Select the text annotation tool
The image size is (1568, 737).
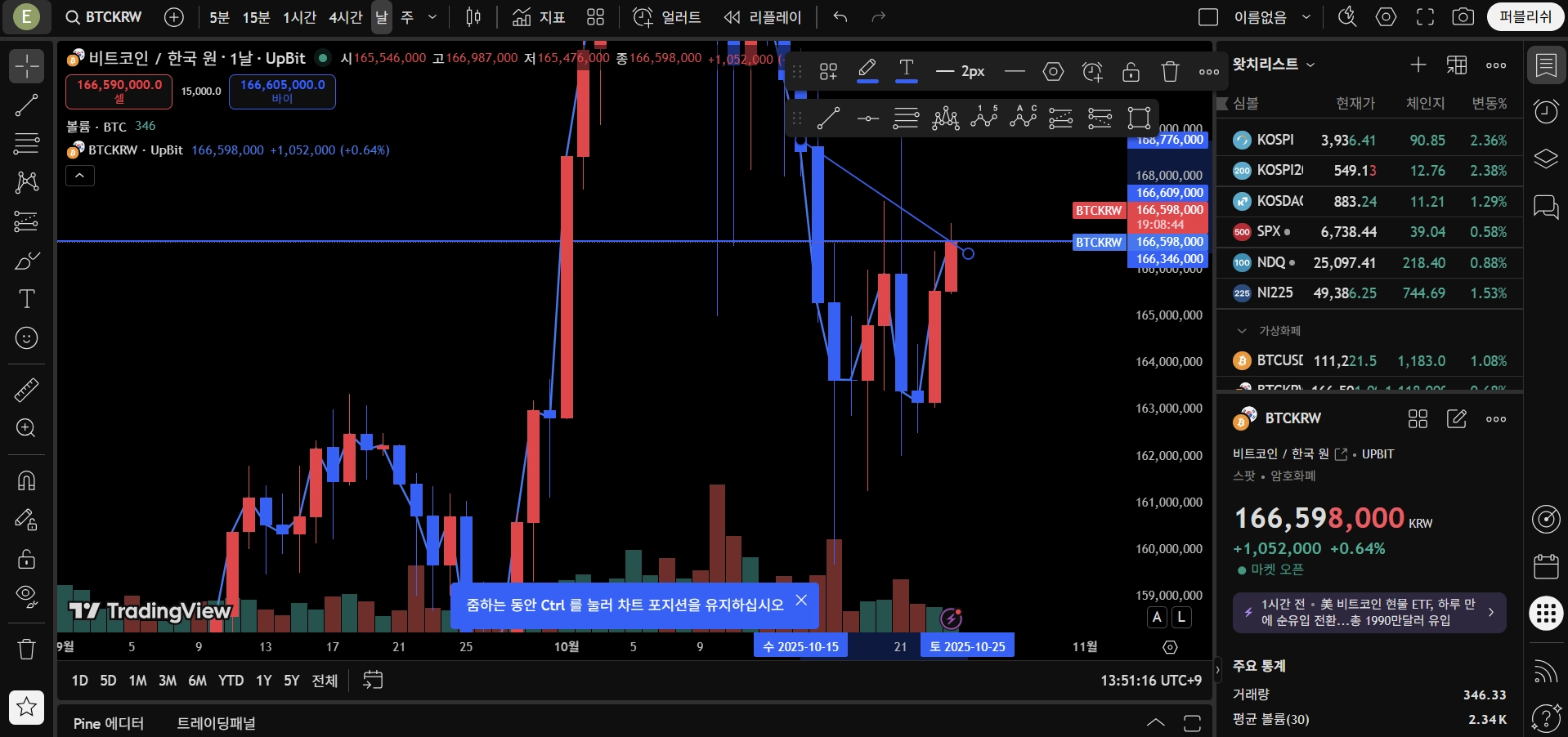point(26,299)
